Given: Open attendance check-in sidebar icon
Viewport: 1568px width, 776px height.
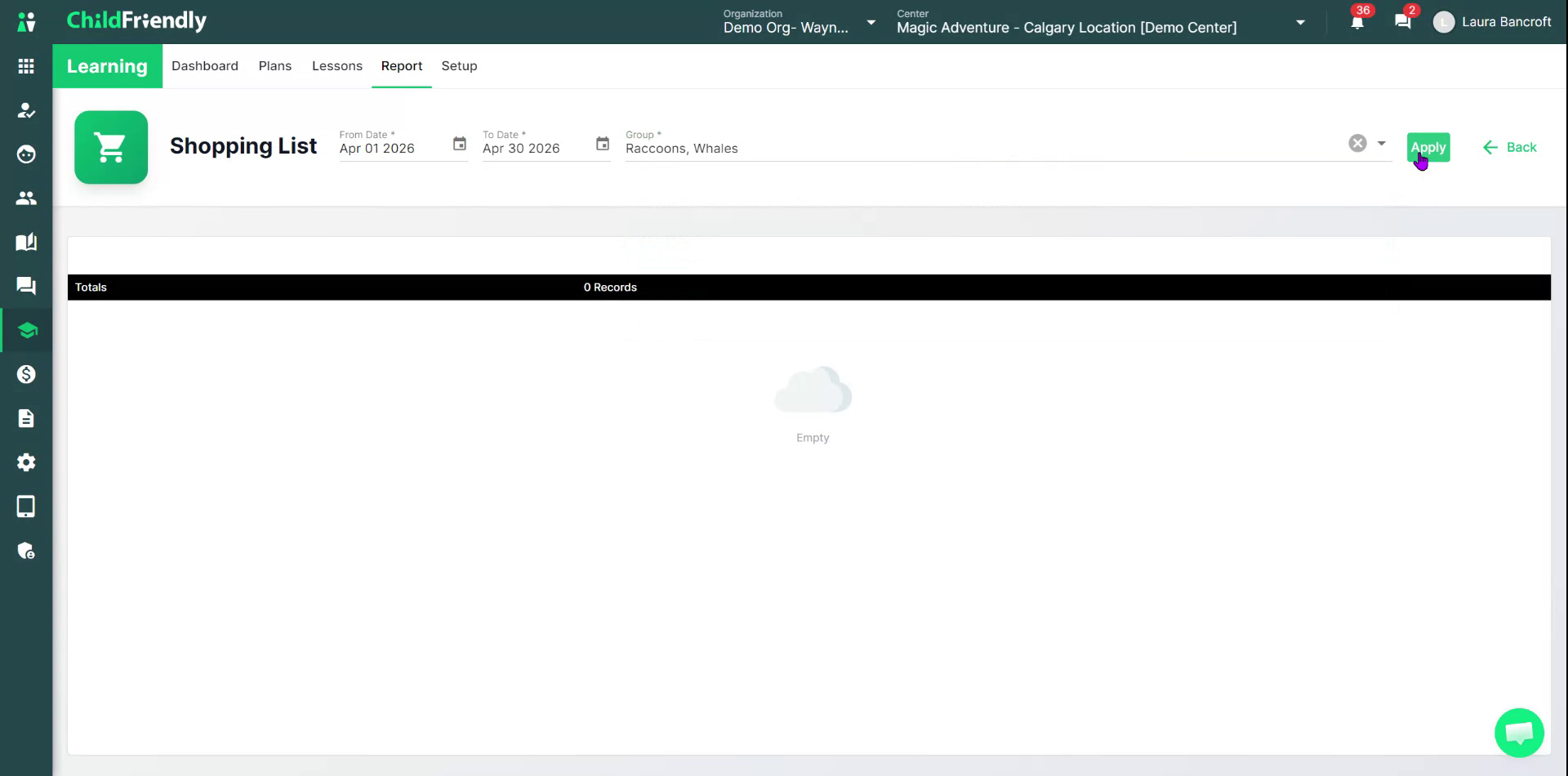Looking at the screenshot, I should click(26, 110).
